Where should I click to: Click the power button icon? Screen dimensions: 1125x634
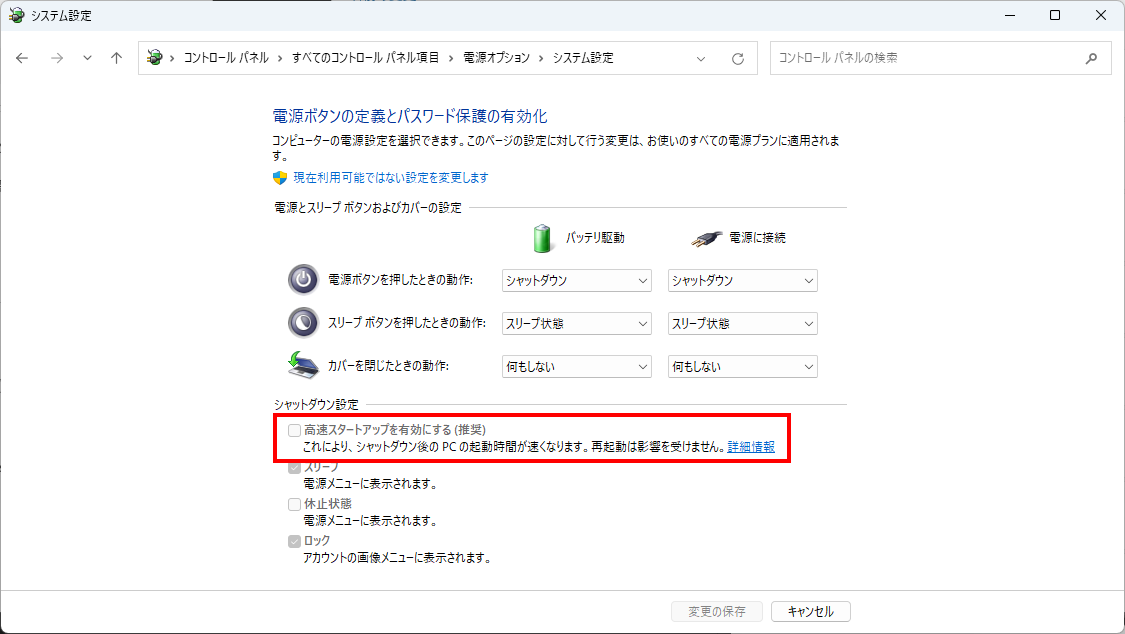point(303,280)
